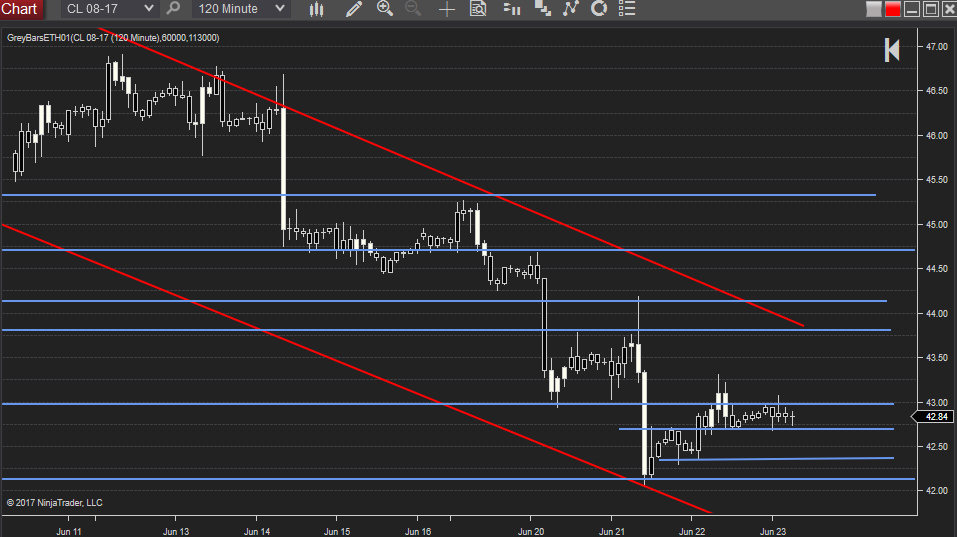Click the Jun 16 date label
Image resolution: width=957 pixels, height=537 pixels.
pyautogui.click(x=418, y=532)
